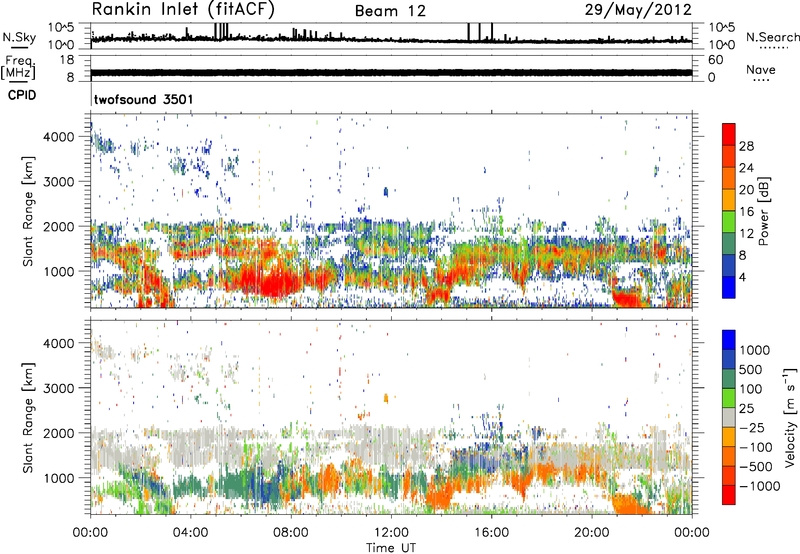The width and height of the screenshot is (800, 554).
Task: Click the velocity panel 'Slant Range [km]' label
Action: pos(28,417)
